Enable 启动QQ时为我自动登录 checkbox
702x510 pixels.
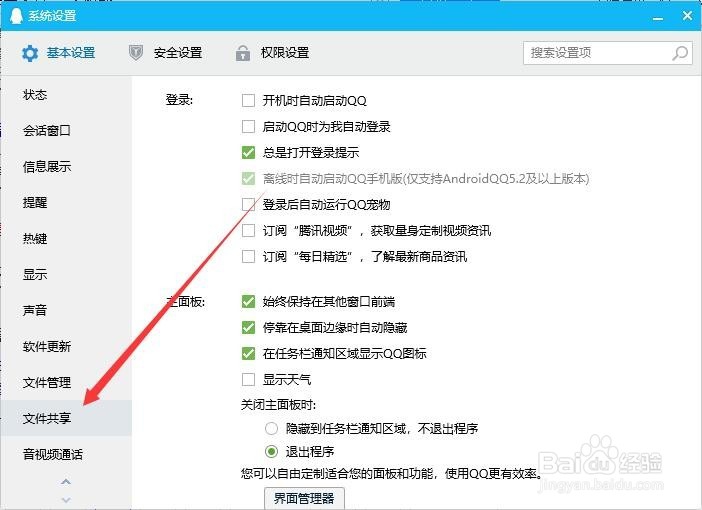pyautogui.click(x=248, y=126)
